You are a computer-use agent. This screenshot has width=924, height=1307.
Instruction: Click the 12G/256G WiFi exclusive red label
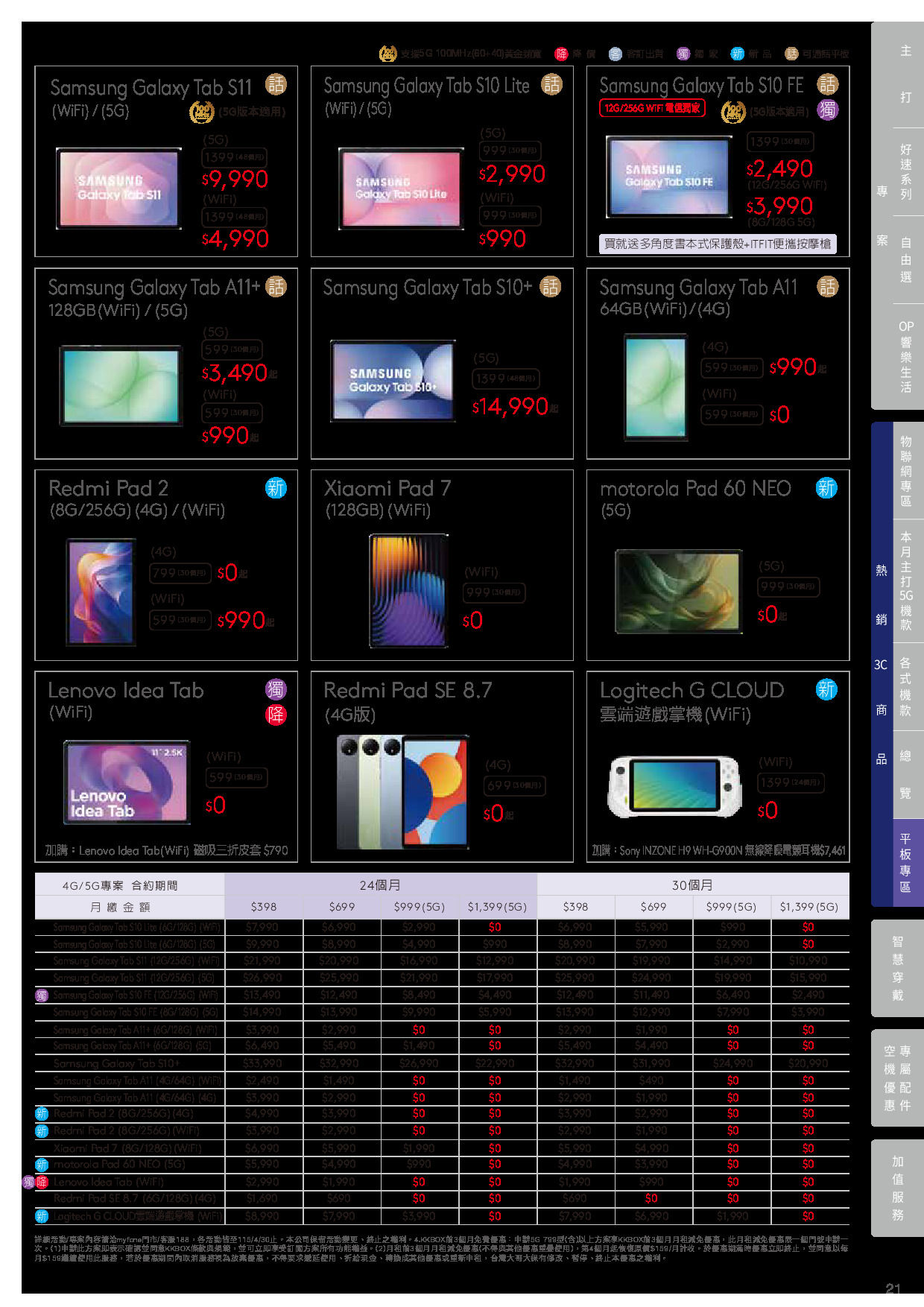click(652, 108)
